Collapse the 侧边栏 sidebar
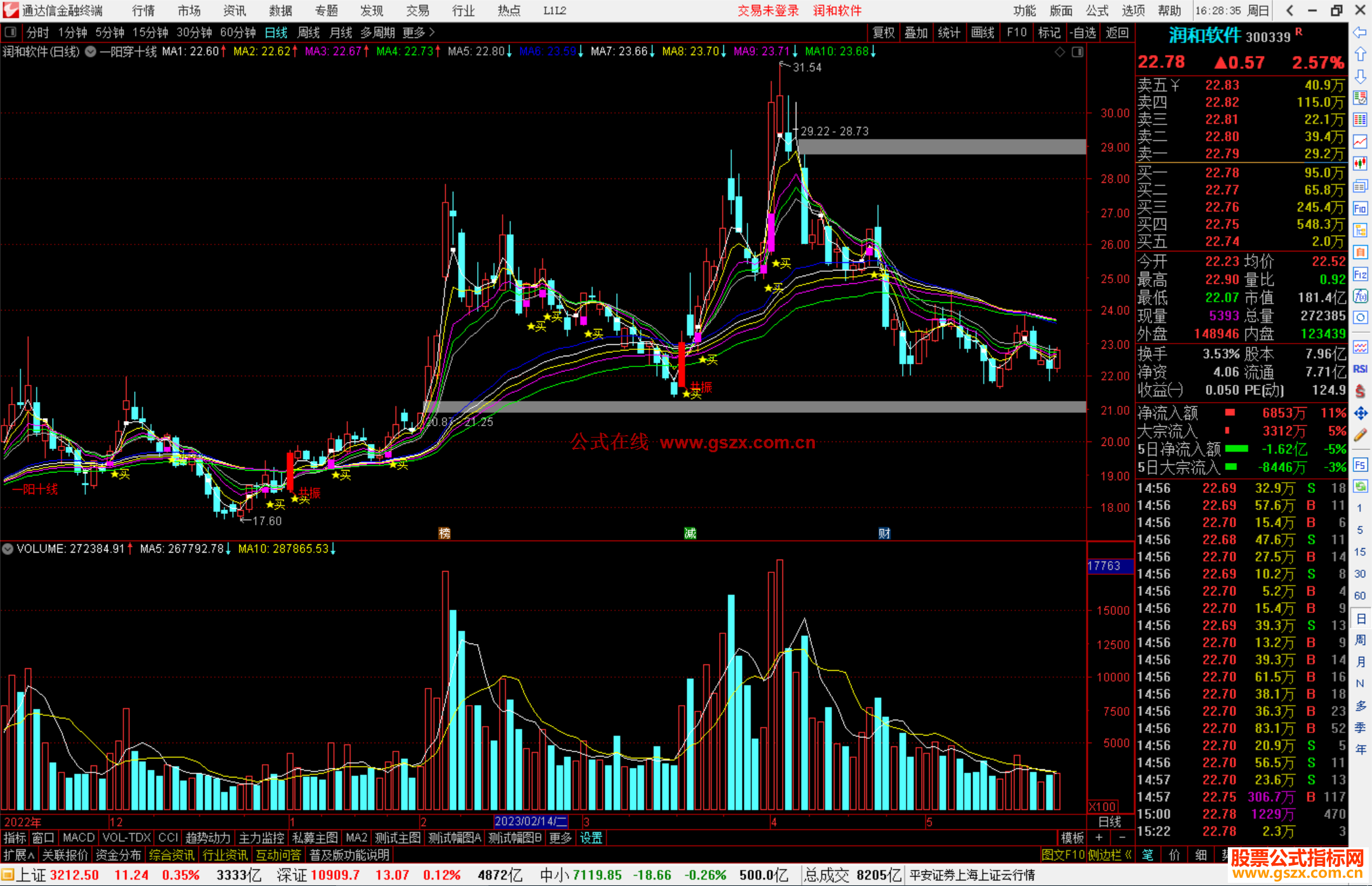Screen dimensions: 1372x886 [x=1110, y=855]
